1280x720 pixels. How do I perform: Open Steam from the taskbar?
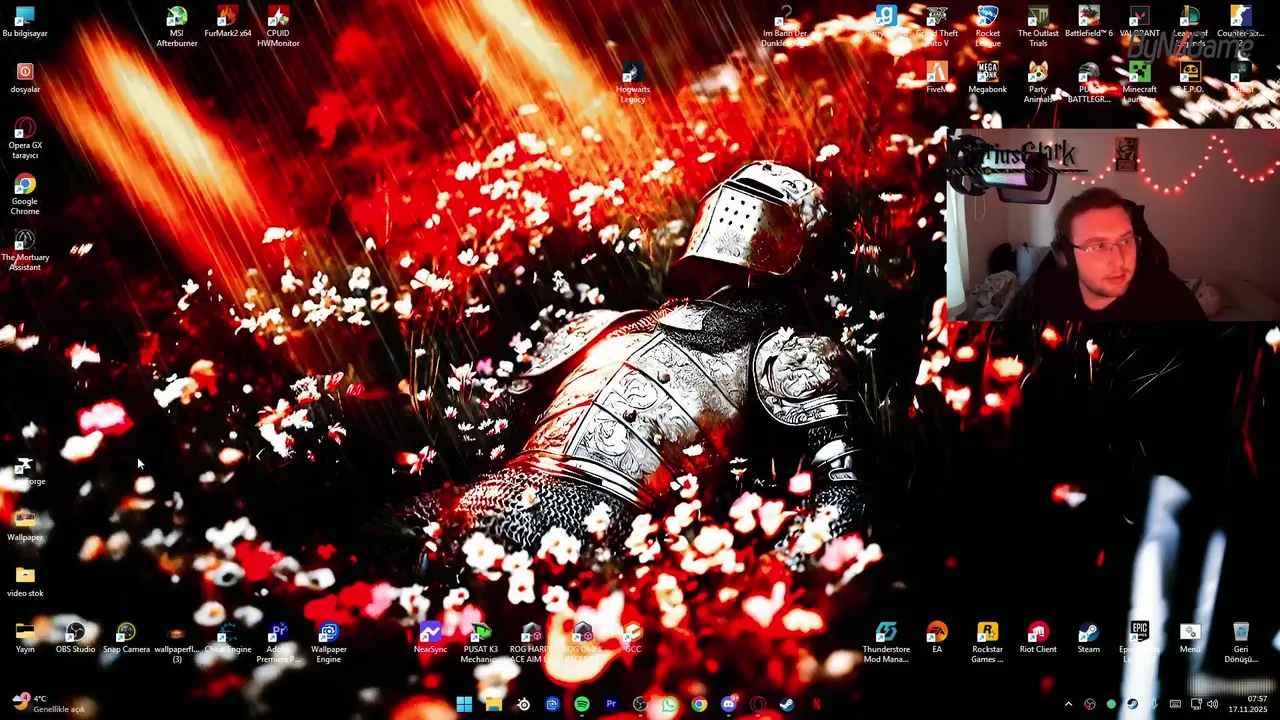tap(787, 704)
